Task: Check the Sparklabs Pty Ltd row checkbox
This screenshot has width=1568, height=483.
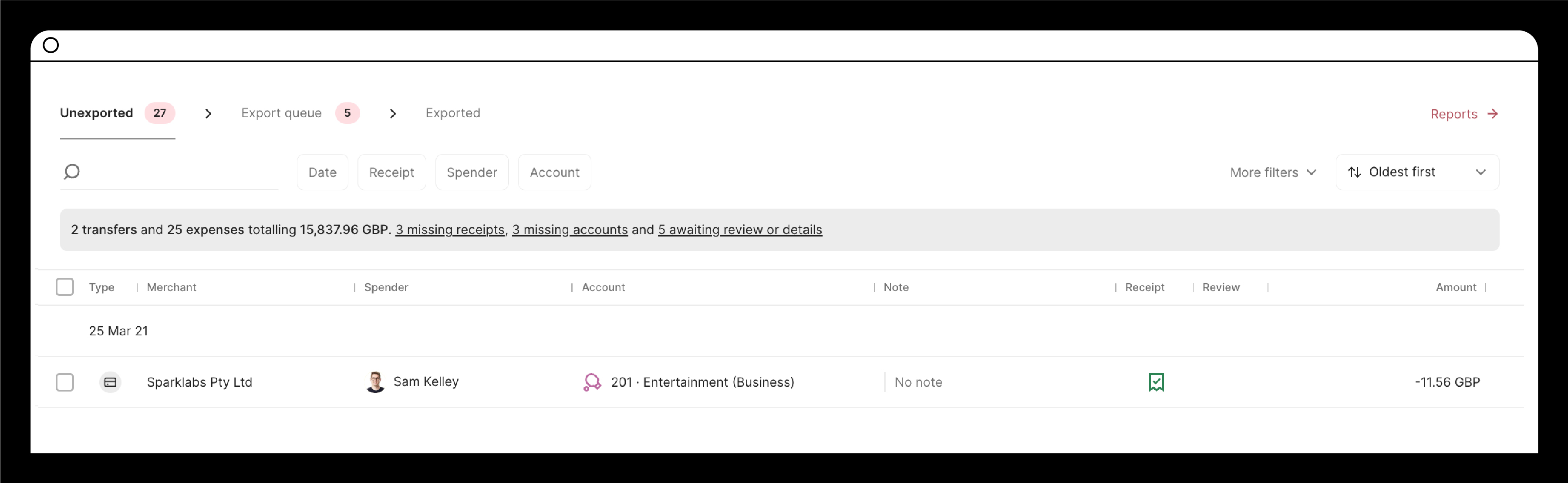Action: click(64, 382)
